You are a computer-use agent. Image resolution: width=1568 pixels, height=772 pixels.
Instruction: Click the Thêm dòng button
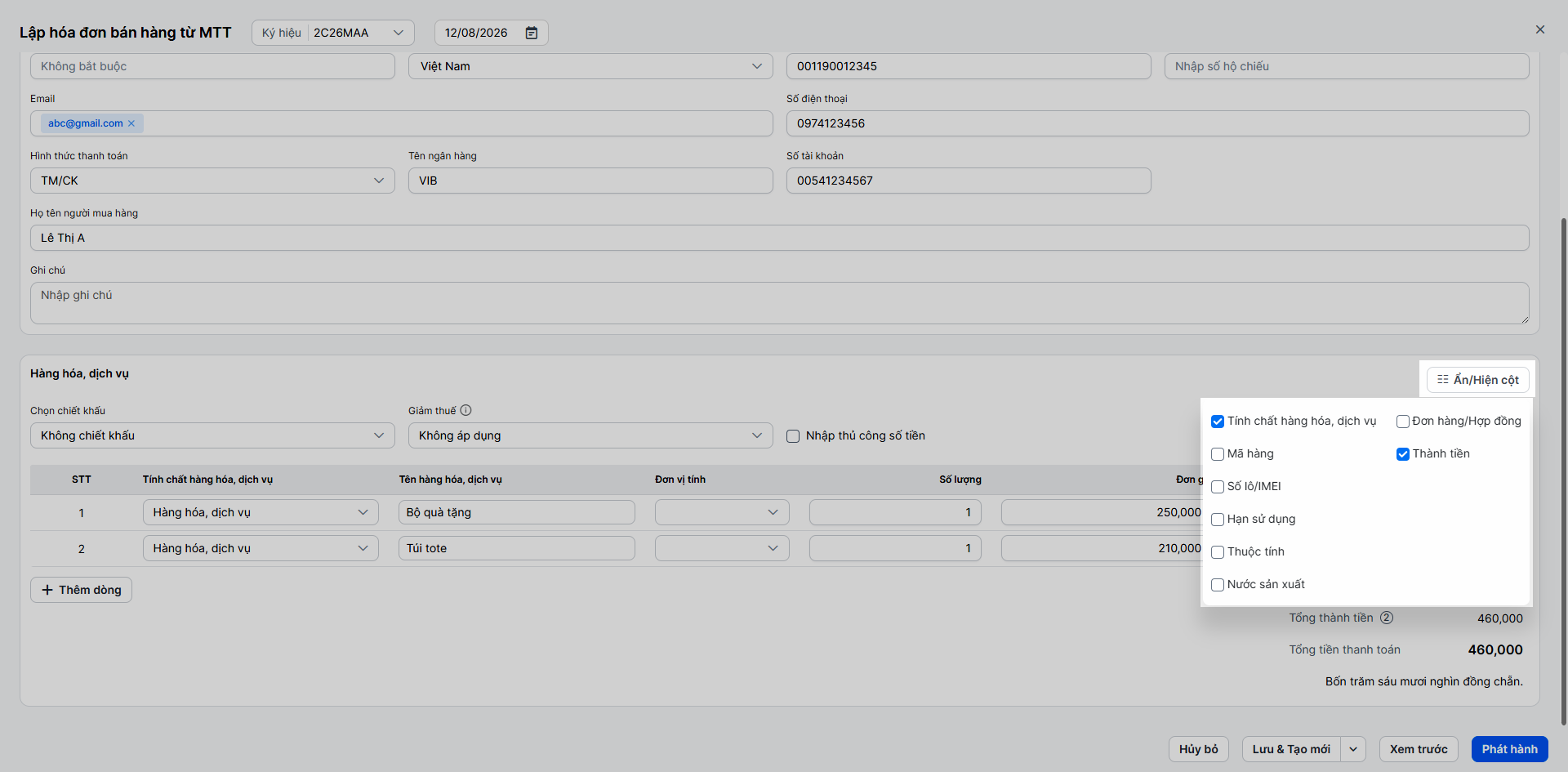(x=81, y=590)
